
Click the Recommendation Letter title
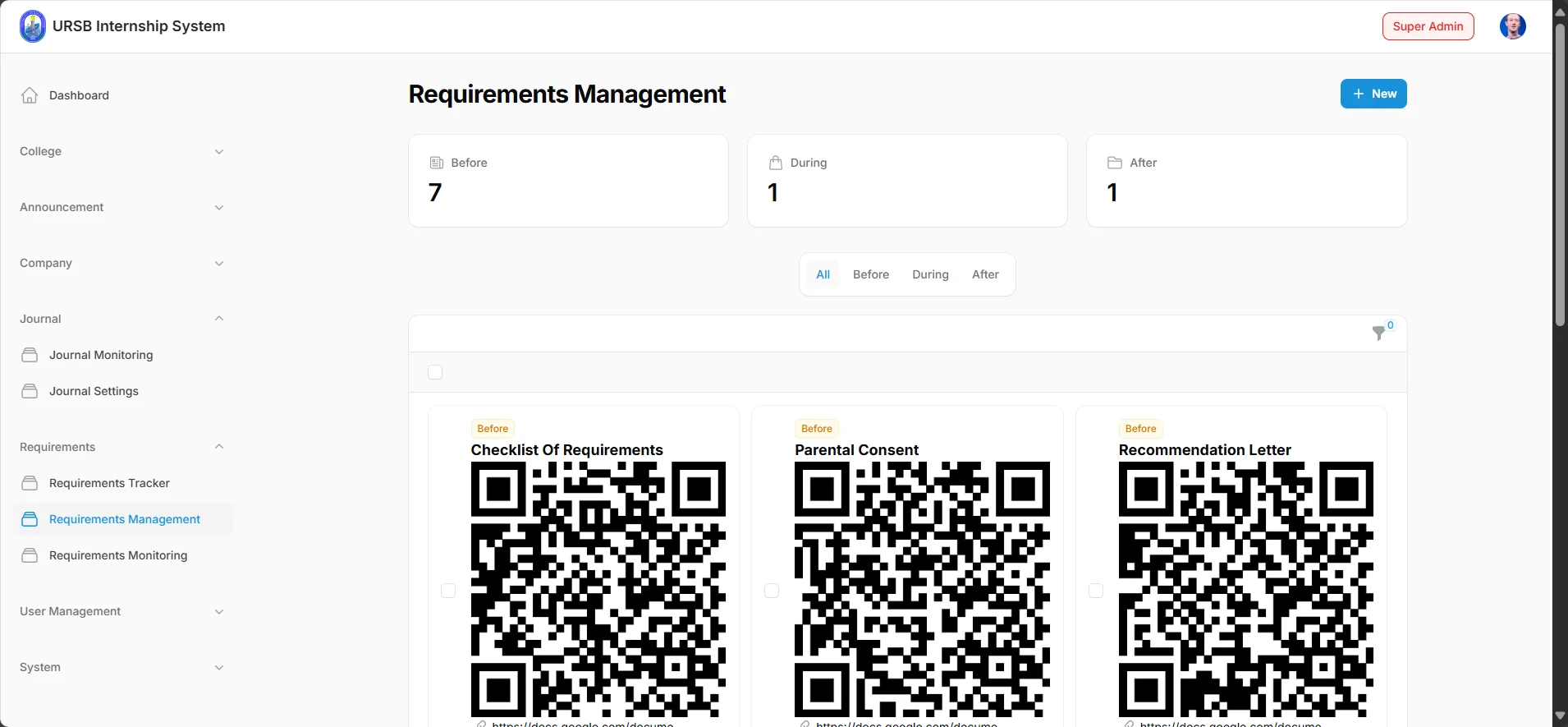(1204, 450)
